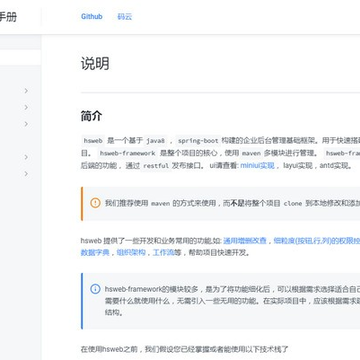Expand the bottommost sidebar chevron
360x360 pixels.
[x=26, y=174]
